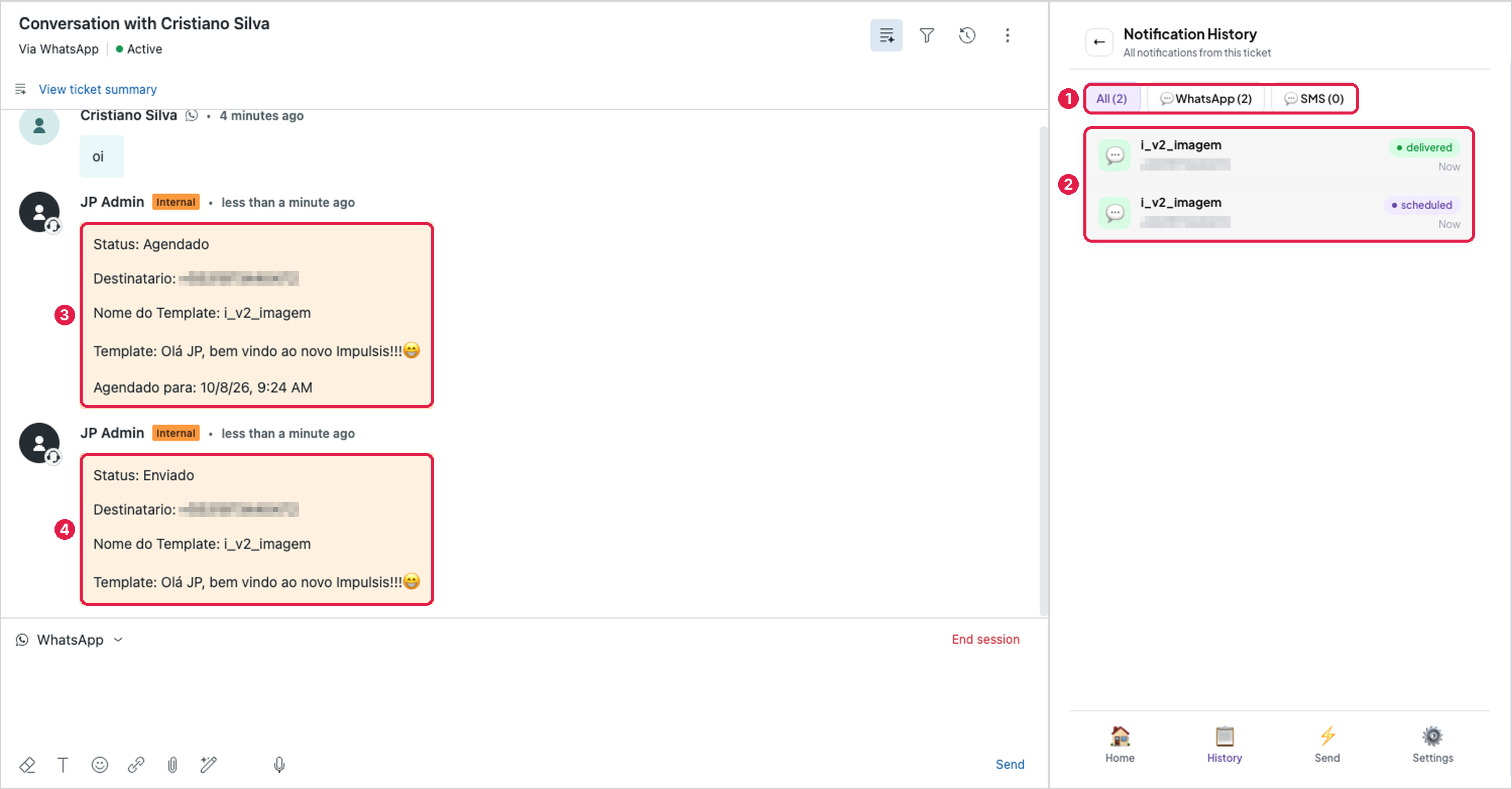
Task: Click the End session link
Action: pyautogui.click(x=985, y=639)
